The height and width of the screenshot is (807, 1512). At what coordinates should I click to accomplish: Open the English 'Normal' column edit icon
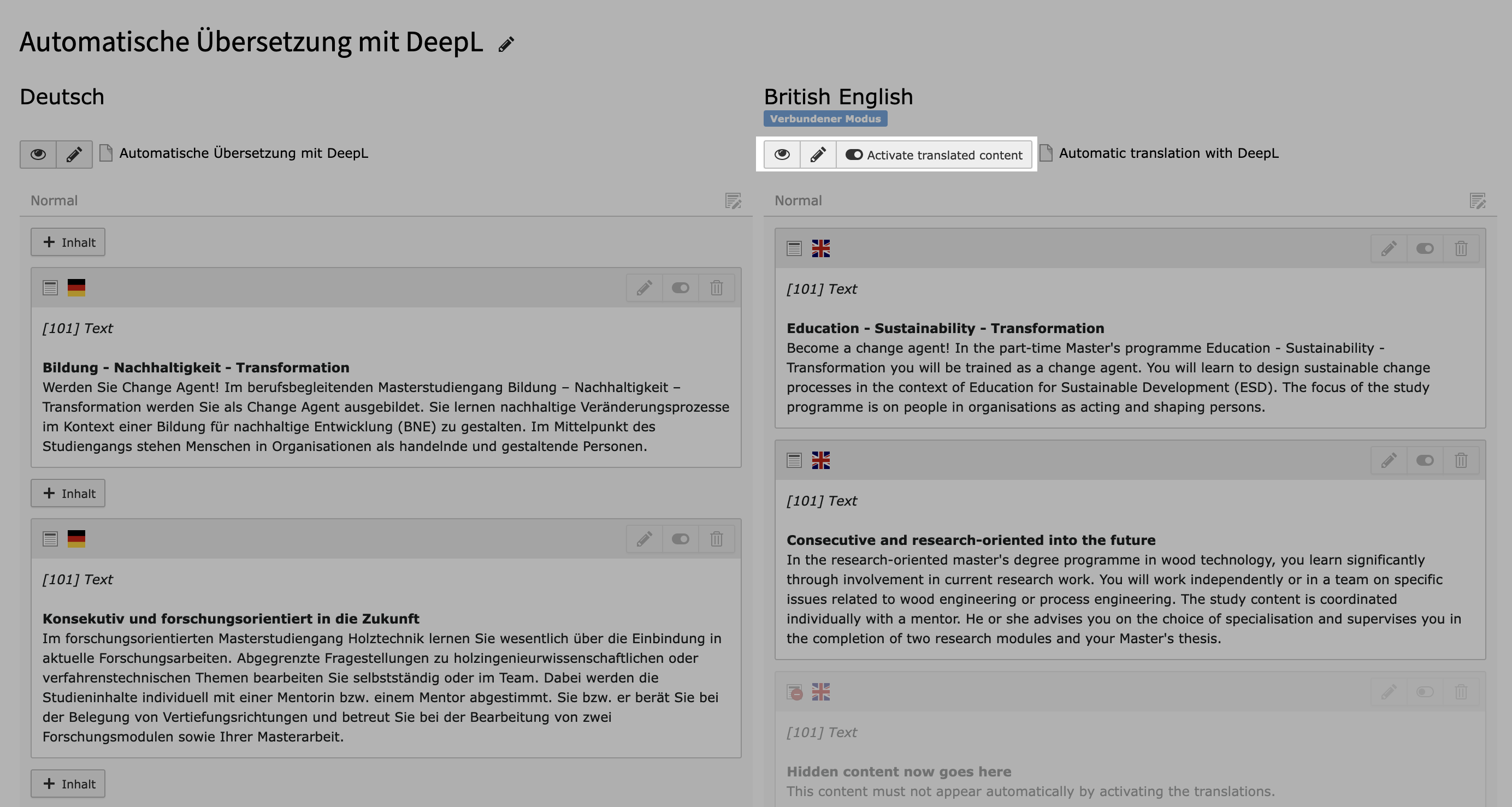coord(1478,201)
